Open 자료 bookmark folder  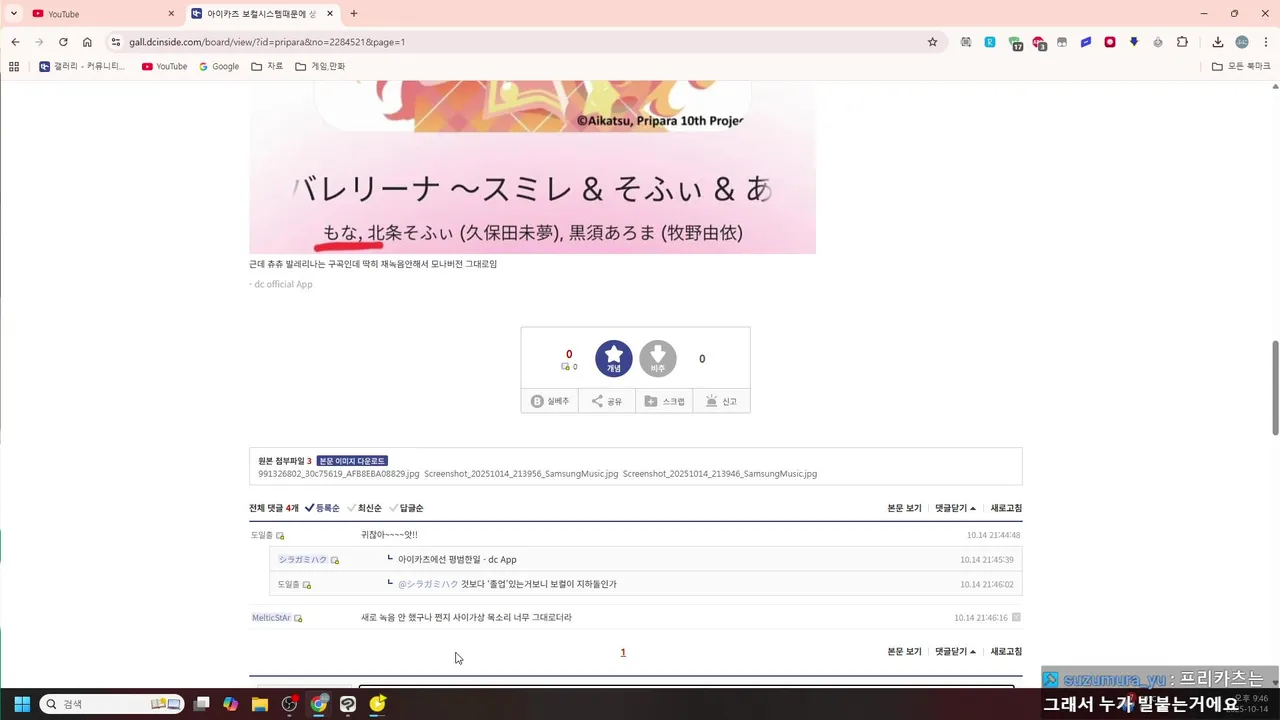267,67
